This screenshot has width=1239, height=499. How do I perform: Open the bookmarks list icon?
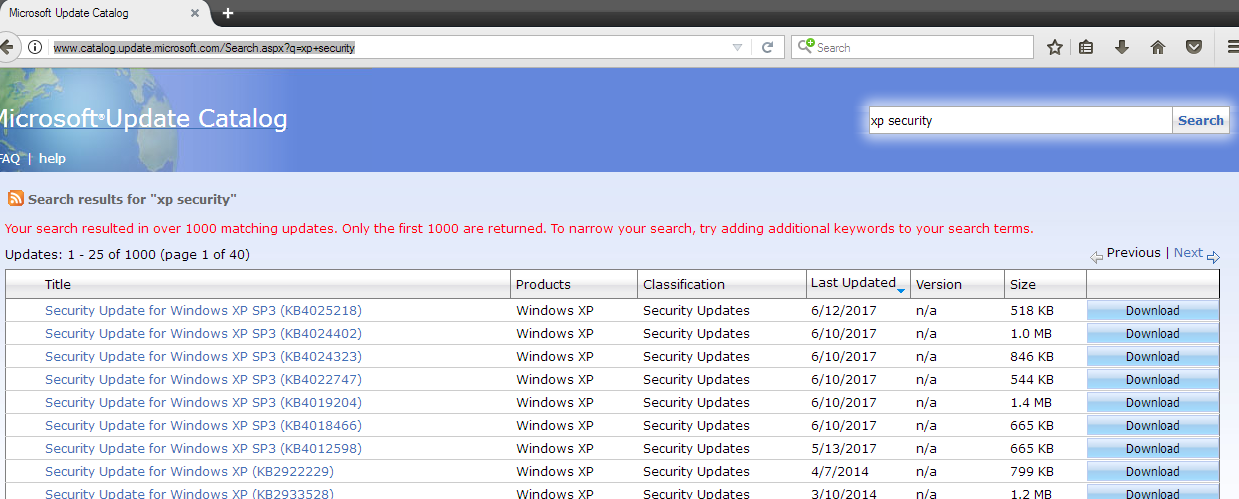coord(1086,47)
